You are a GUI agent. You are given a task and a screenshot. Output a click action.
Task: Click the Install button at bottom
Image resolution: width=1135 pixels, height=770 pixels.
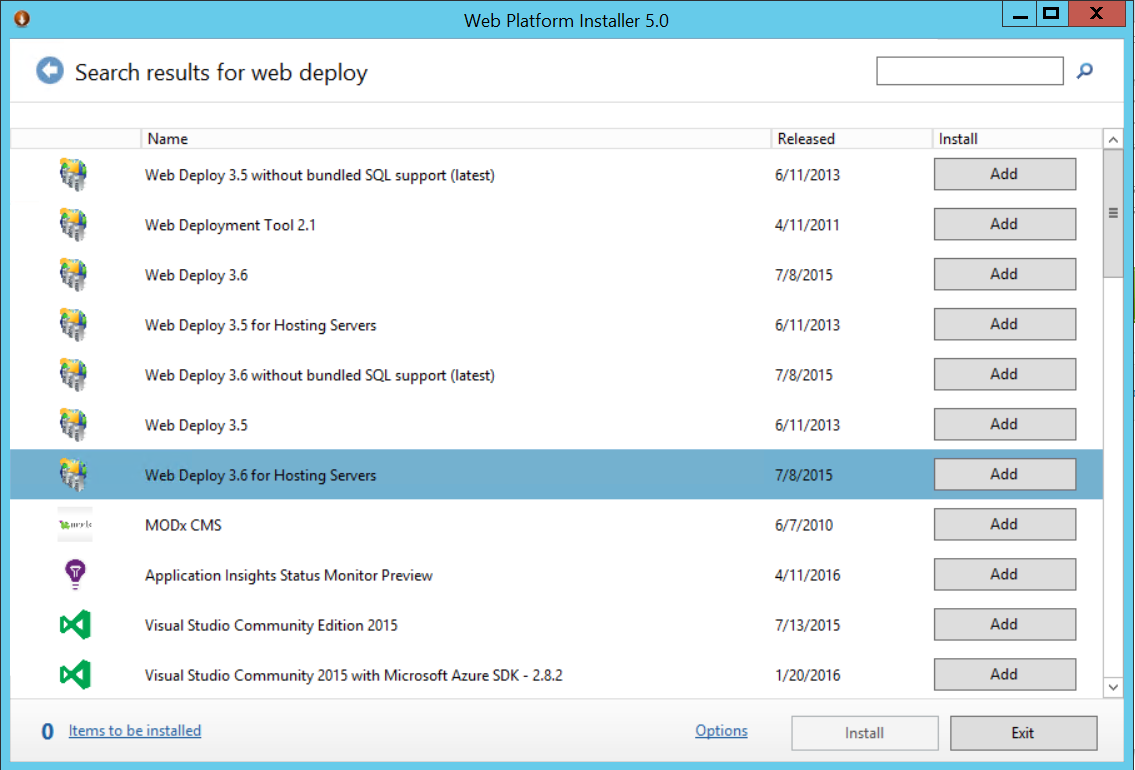pos(865,733)
